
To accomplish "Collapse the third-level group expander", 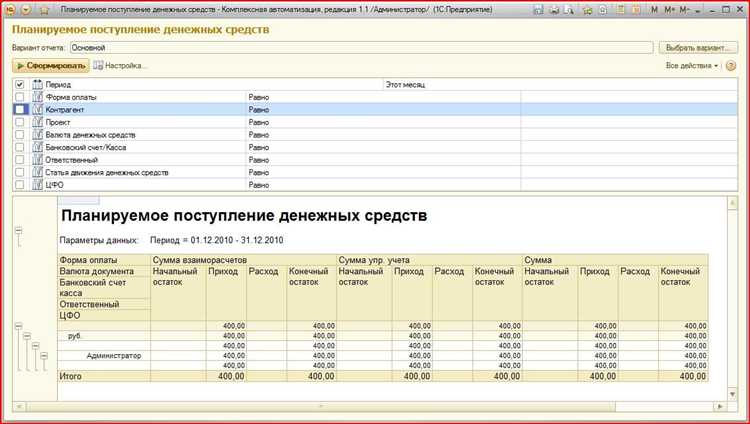I will (35, 346).
